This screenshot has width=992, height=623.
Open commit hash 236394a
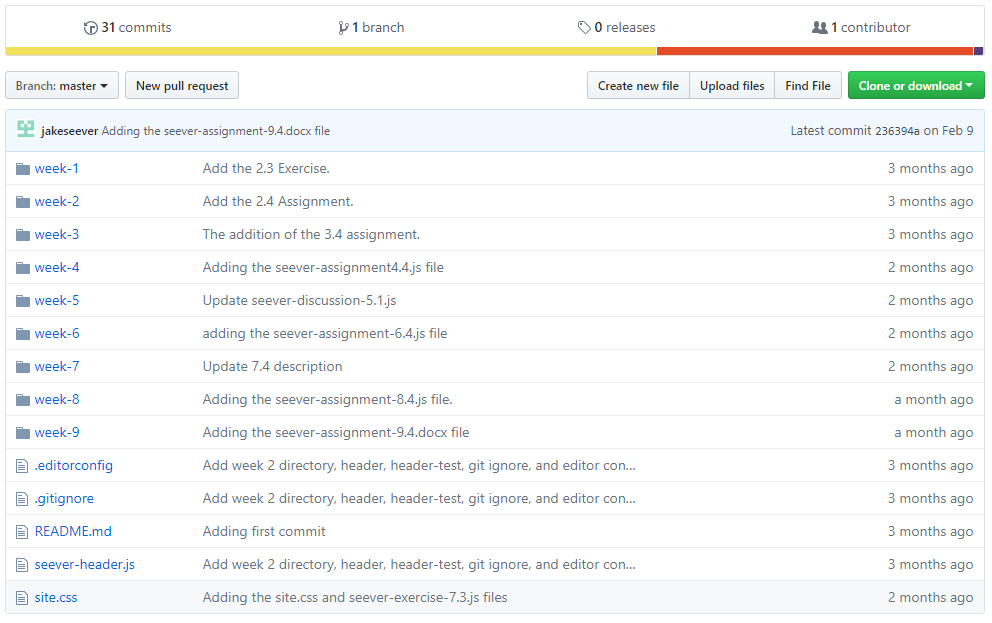pos(897,131)
